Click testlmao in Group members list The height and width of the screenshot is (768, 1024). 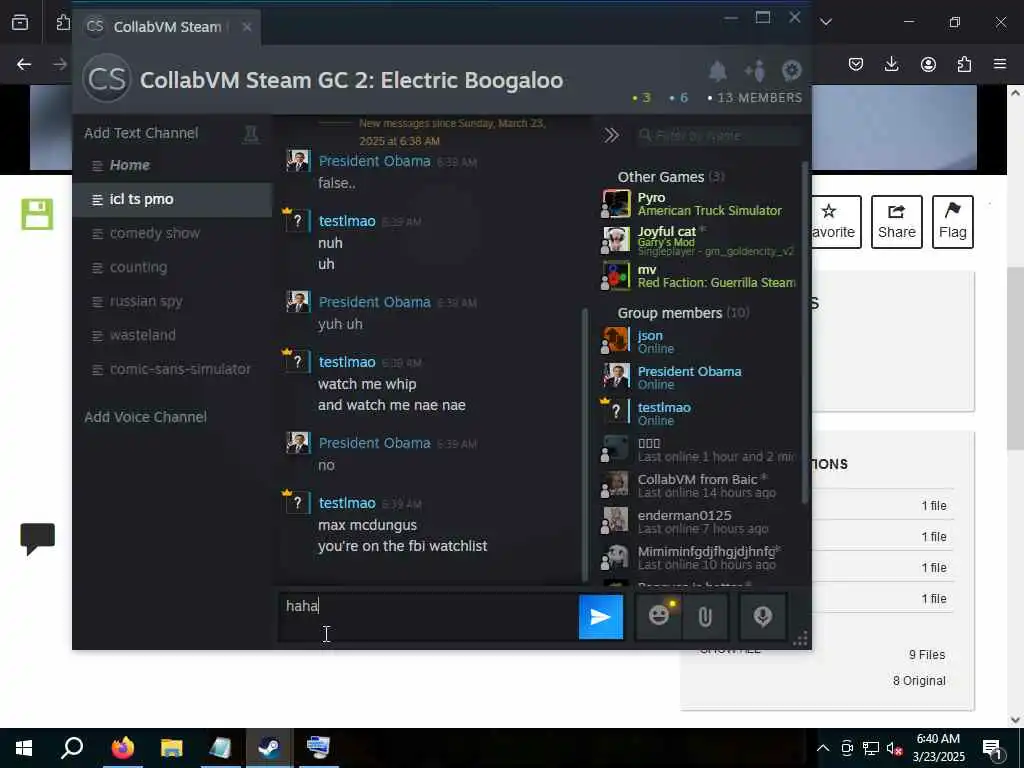699,413
